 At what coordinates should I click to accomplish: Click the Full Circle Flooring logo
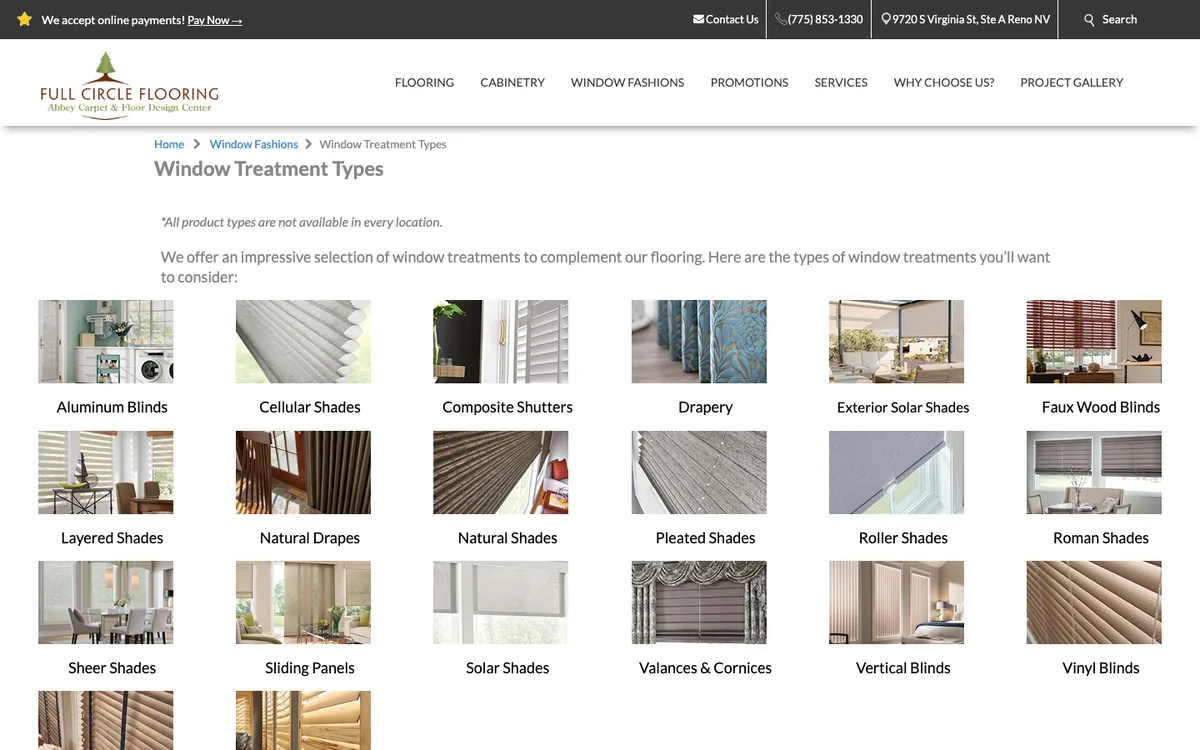tap(129, 86)
